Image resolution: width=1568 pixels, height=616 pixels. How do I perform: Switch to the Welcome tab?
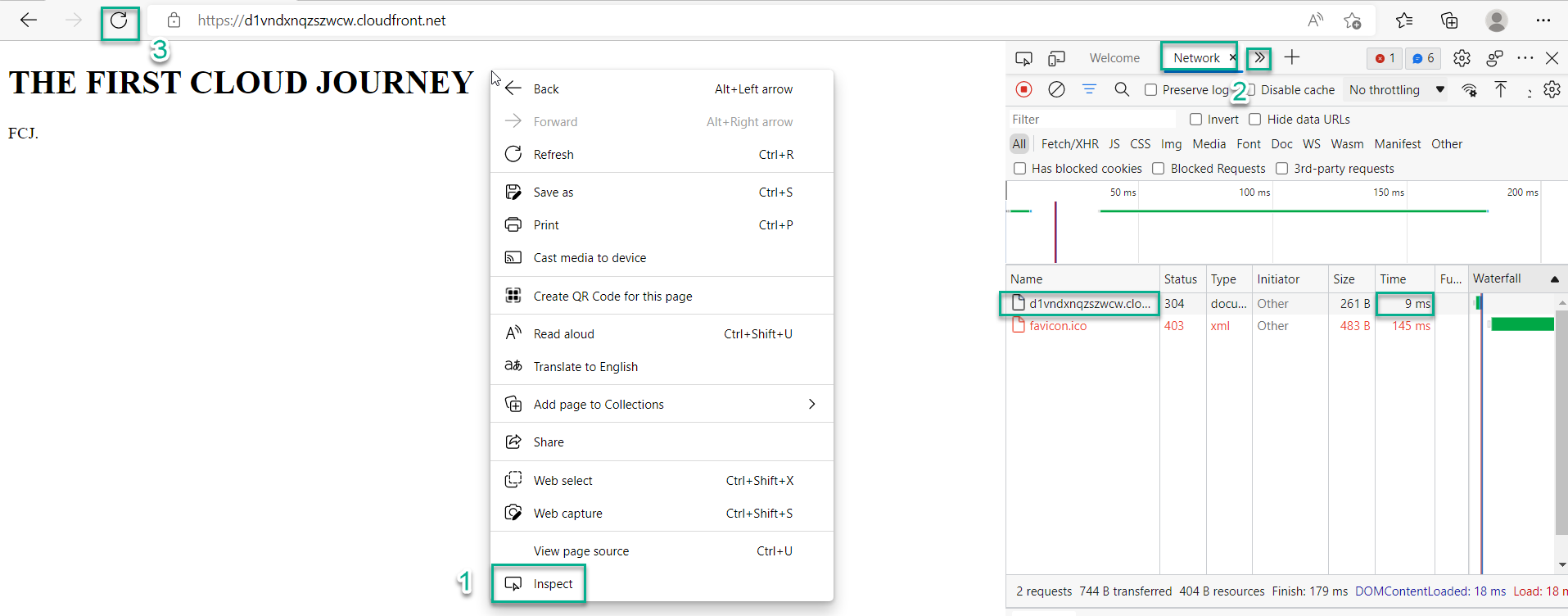[x=1114, y=58]
